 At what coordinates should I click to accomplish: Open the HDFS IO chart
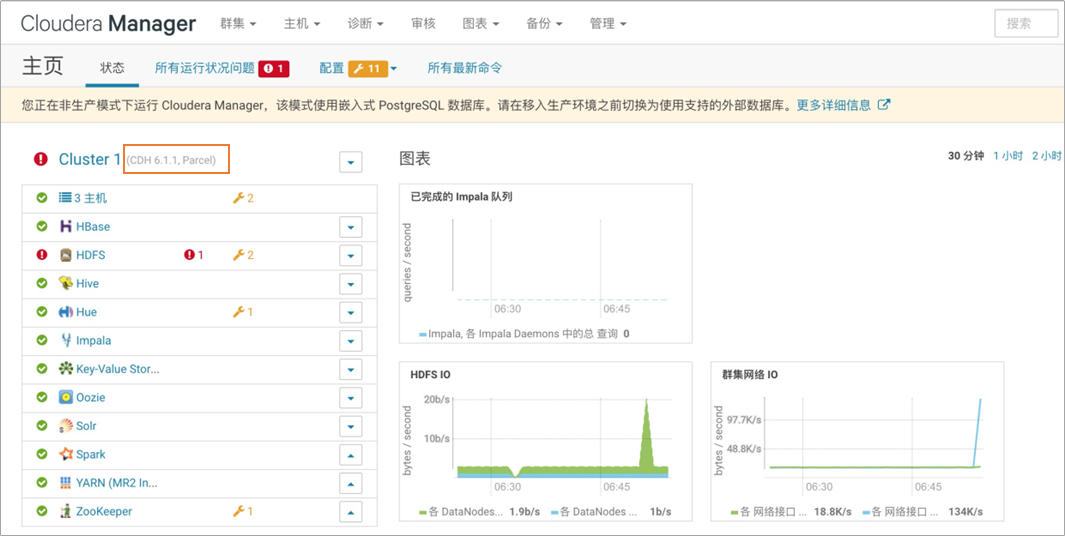[x=545, y=441]
